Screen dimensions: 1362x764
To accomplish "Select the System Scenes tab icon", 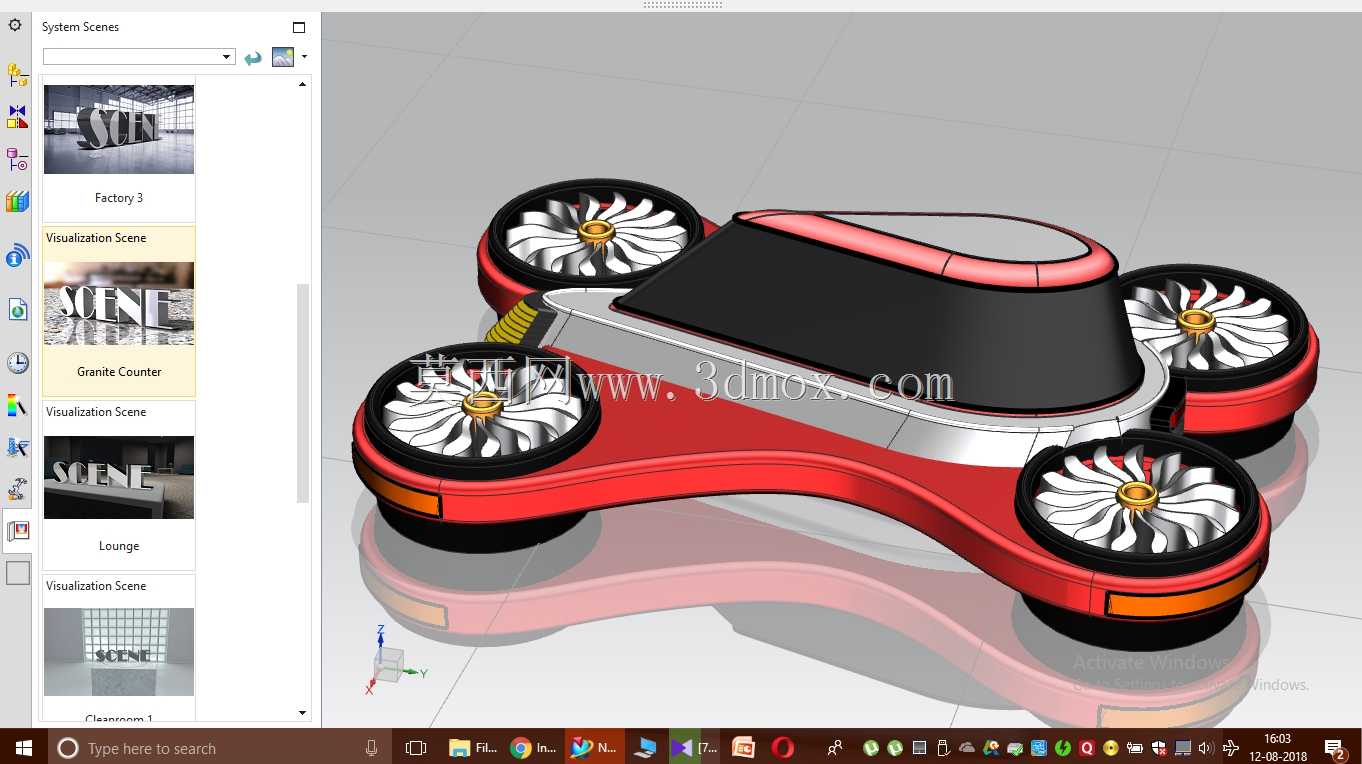I will (18, 531).
